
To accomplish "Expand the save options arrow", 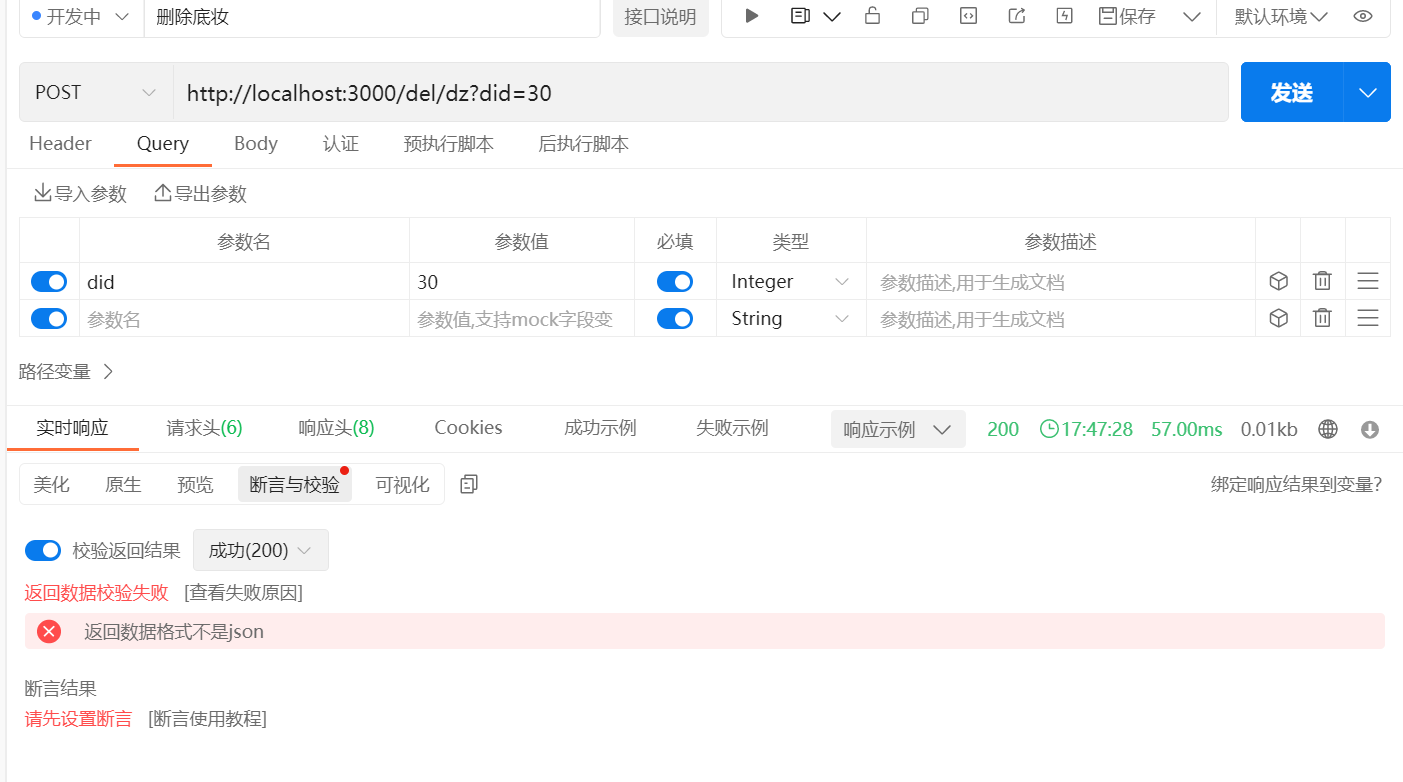I will click(1191, 17).
